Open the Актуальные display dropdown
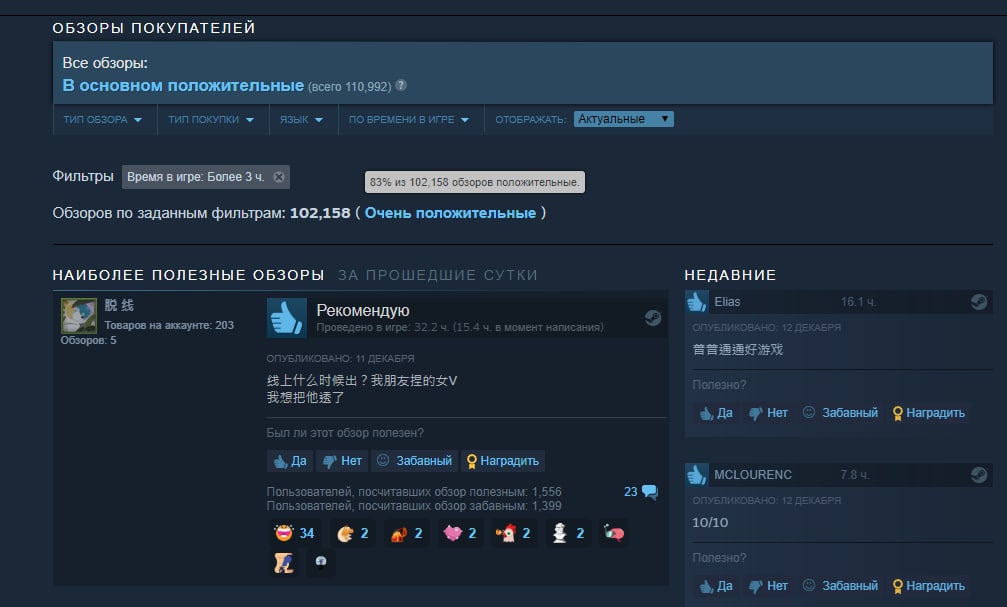This screenshot has height=607, width=1007. pyautogui.click(x=624, y=119)
